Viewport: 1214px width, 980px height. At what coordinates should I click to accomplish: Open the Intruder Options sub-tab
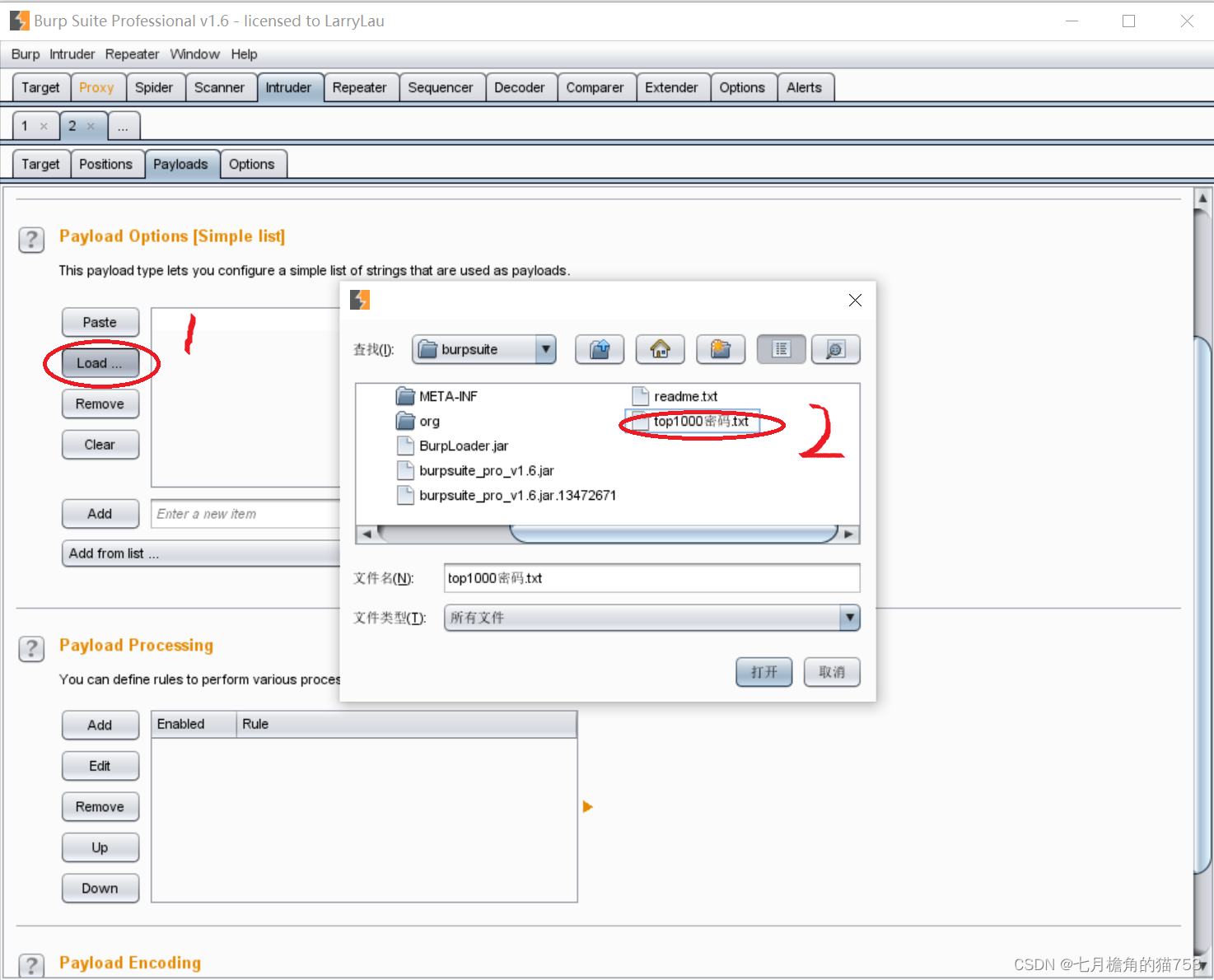click(252, 164)
